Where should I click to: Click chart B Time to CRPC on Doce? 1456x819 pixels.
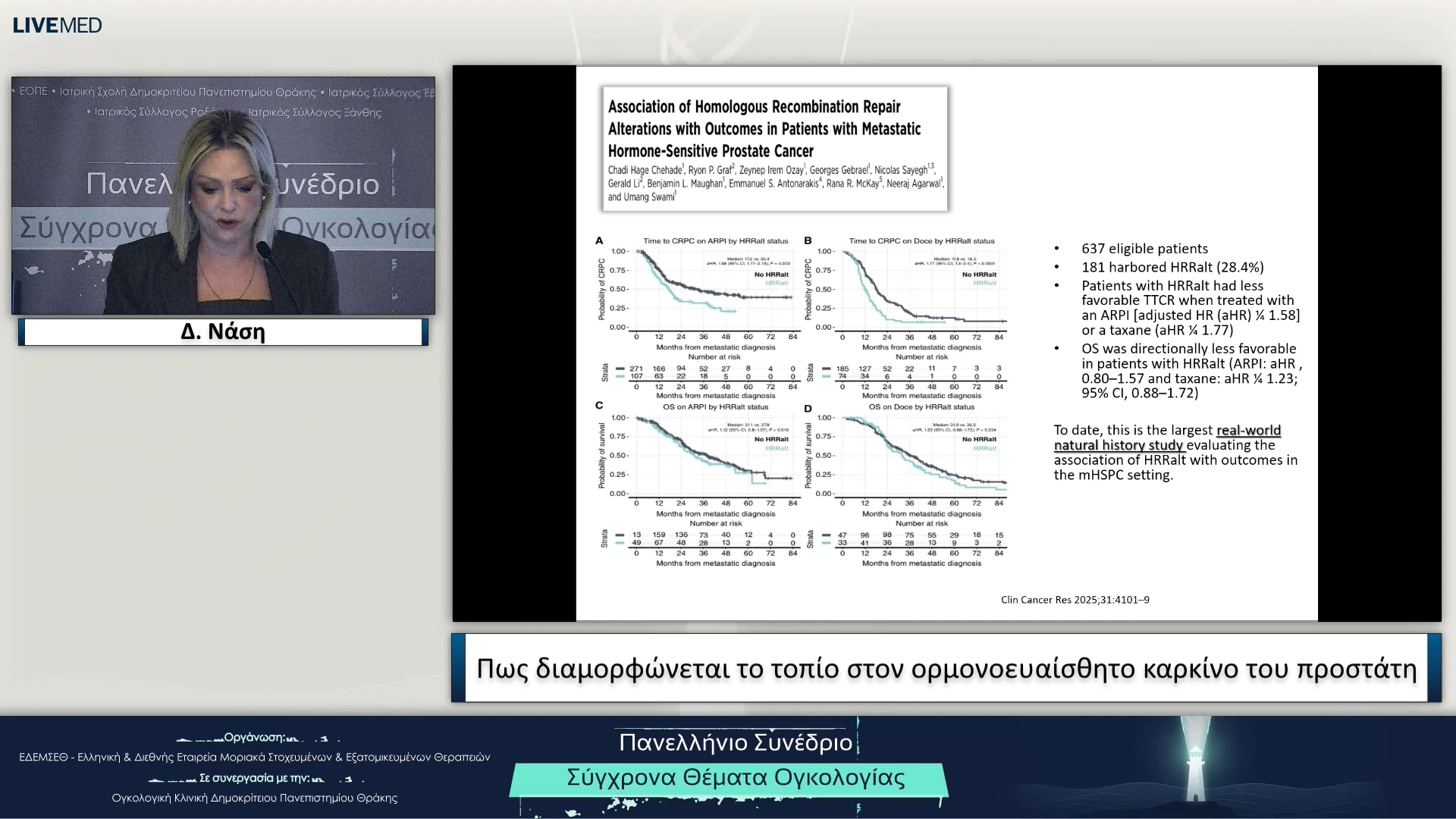(921, 289)
